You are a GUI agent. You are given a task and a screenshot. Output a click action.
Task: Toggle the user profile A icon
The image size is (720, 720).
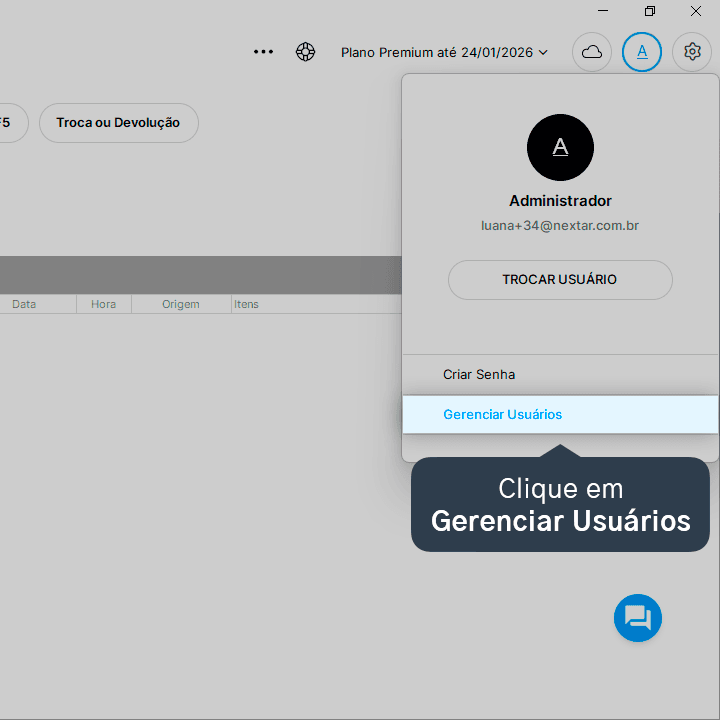click(641, 52)
